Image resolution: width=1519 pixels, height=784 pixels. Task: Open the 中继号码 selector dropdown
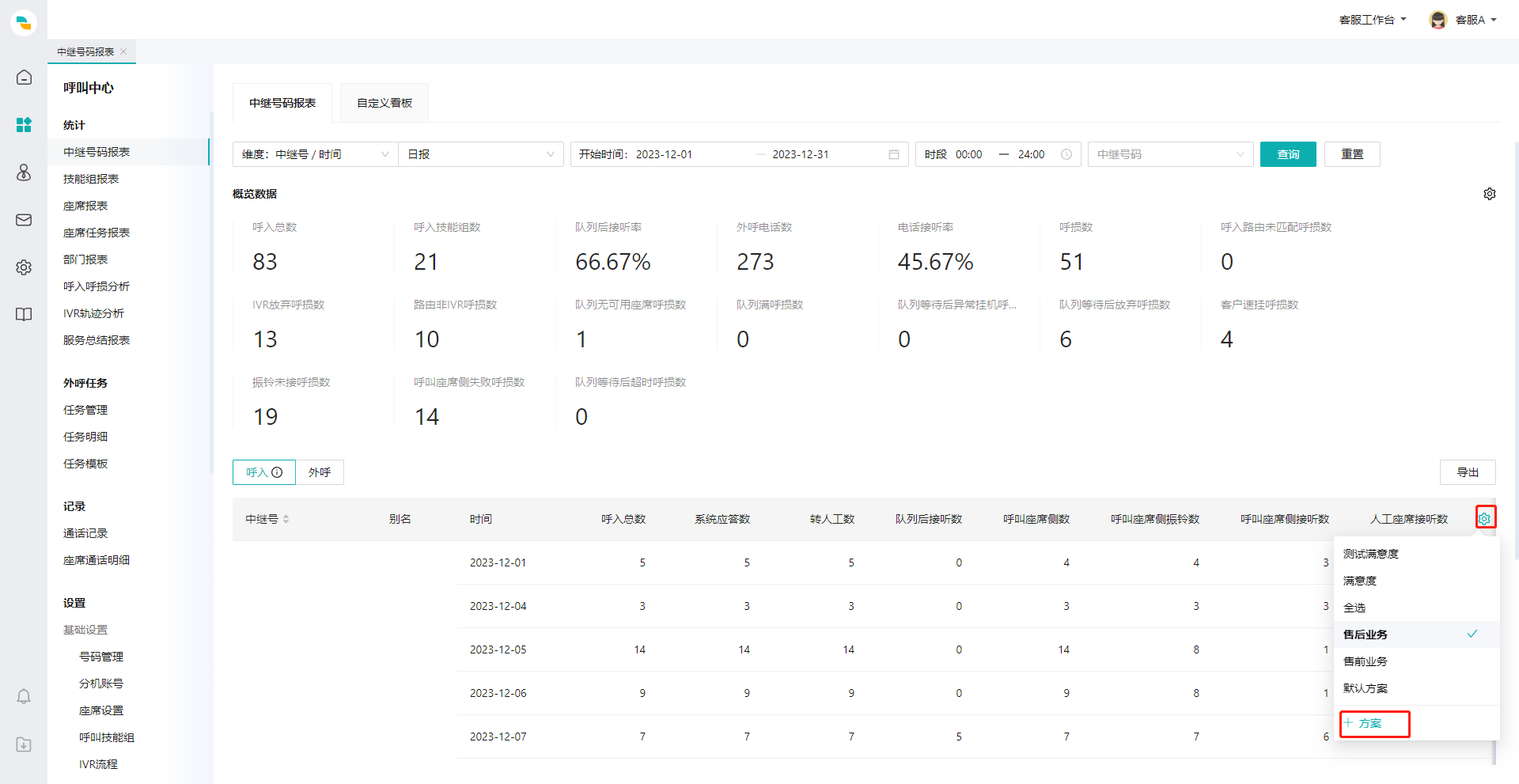1171,154
